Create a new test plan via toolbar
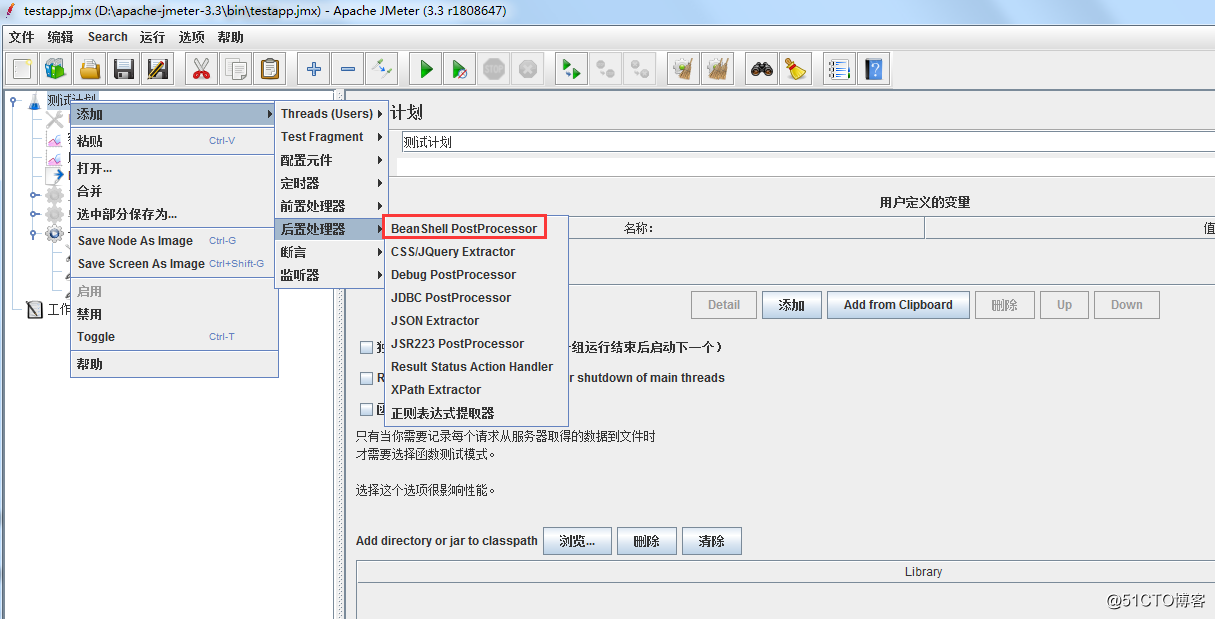The height and width of the screenshot is (619, 1215). click(23, 69)
